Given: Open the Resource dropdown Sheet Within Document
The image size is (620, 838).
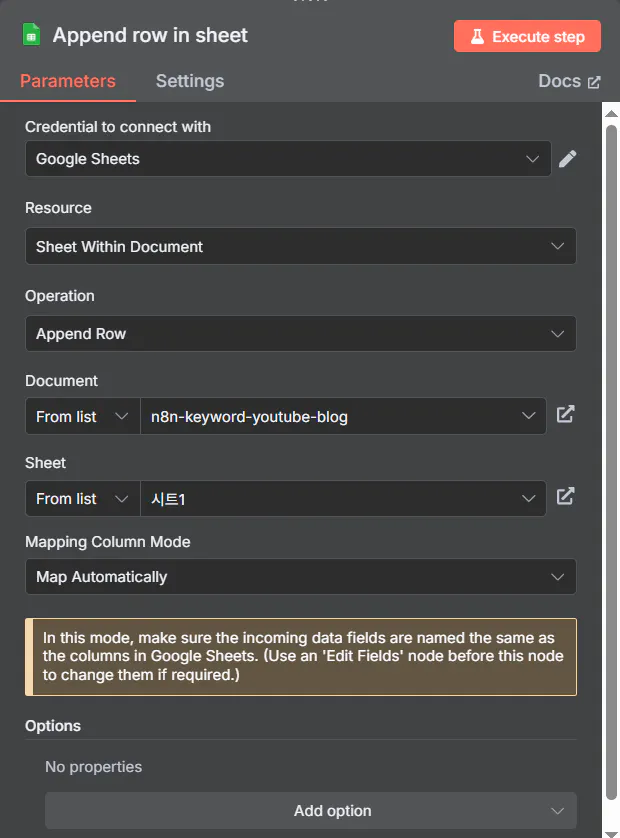Looking at the screenshot, I should tap(300, 246).
